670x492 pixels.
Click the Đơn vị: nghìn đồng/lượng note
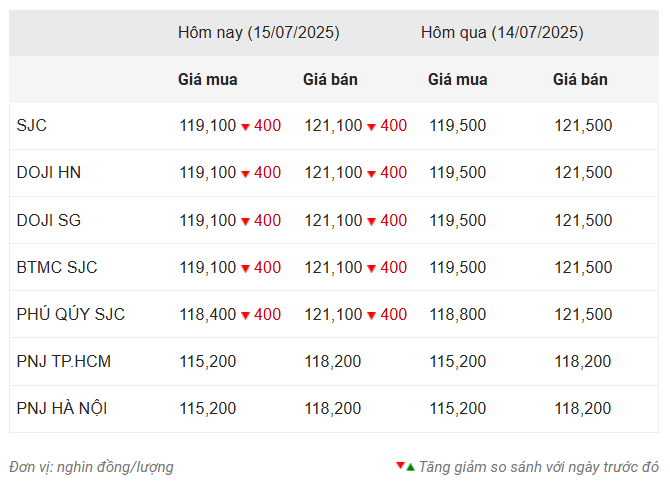pos(91,467)
